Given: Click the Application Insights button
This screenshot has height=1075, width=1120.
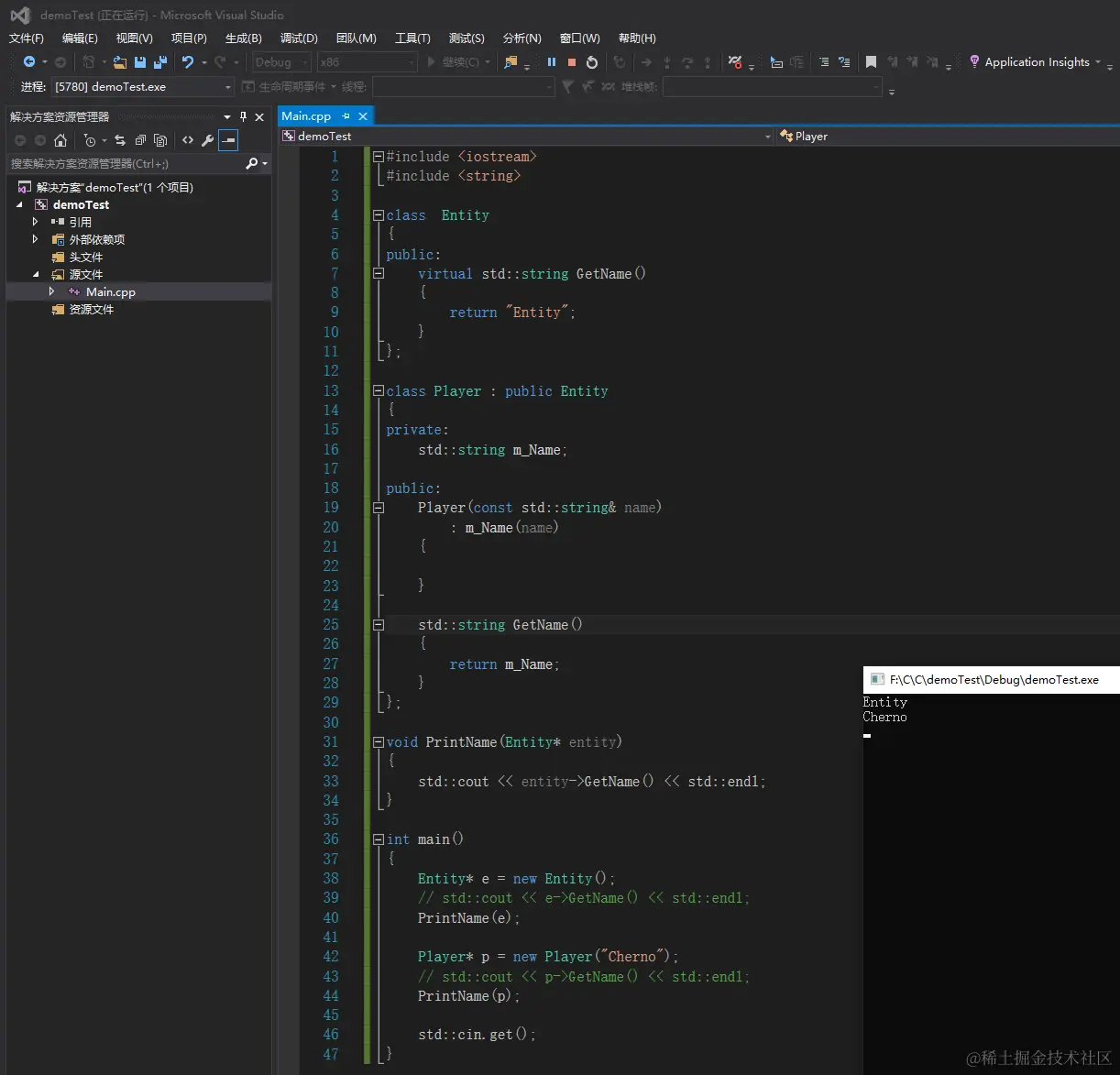Looking at the screenshot, I should click(x=1036, y=62).
